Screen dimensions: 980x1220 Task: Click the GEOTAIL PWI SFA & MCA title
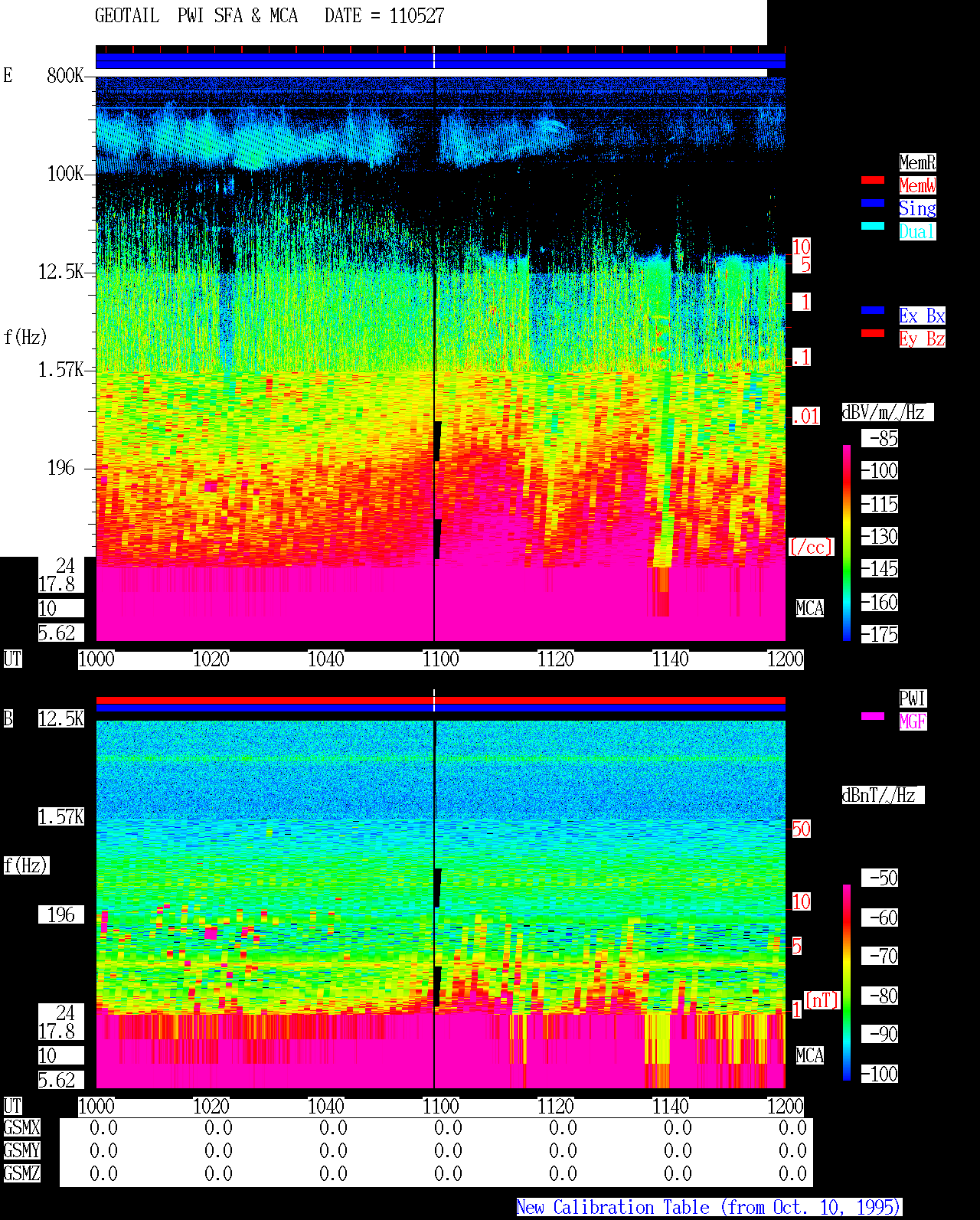tap(196, 16)
